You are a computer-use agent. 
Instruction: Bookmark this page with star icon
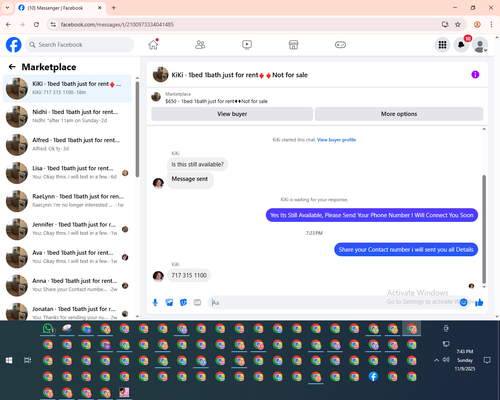[458, 24]
